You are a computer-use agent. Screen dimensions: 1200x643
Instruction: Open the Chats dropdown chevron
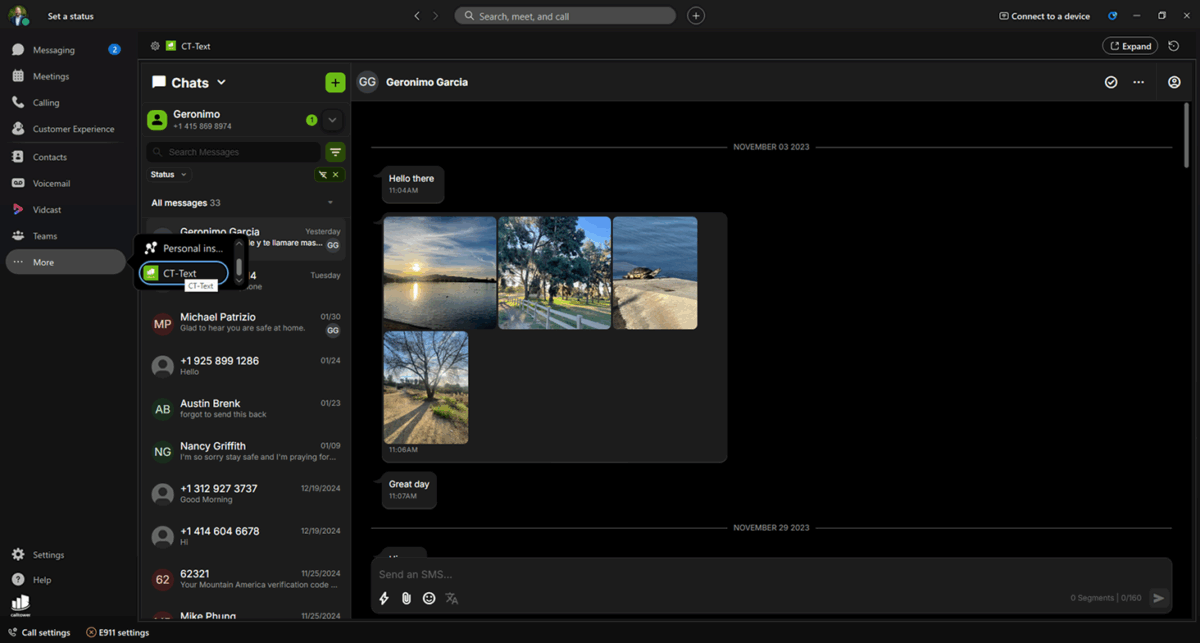(x=222, y=83)
